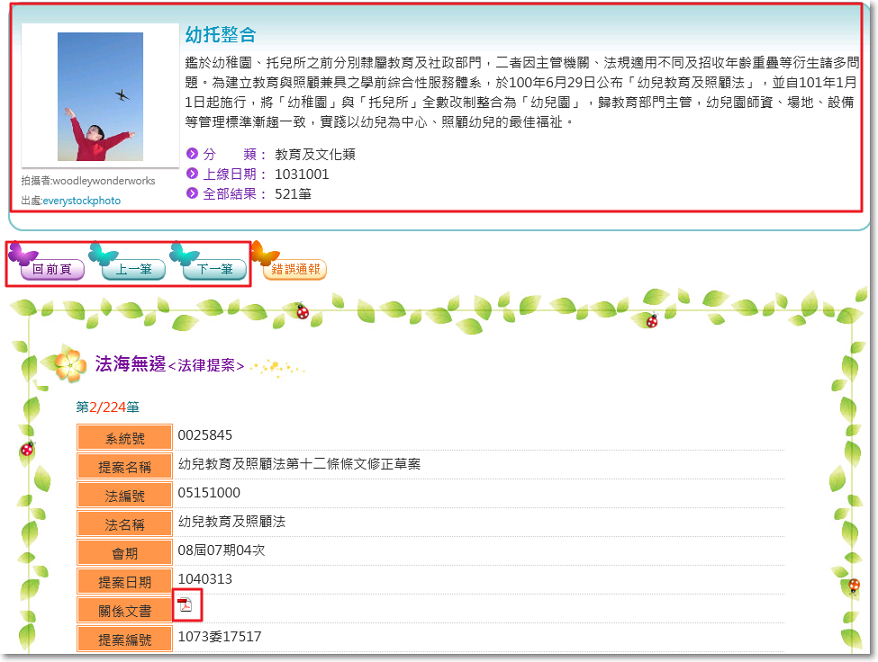Click the 法海無邊 section title
Viewport: 878px width, 662px height.
click(130, 364)
